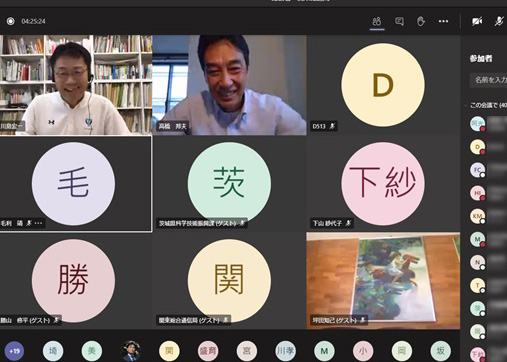Select the 茨 guest avatar tile

[x=229, y=183]
